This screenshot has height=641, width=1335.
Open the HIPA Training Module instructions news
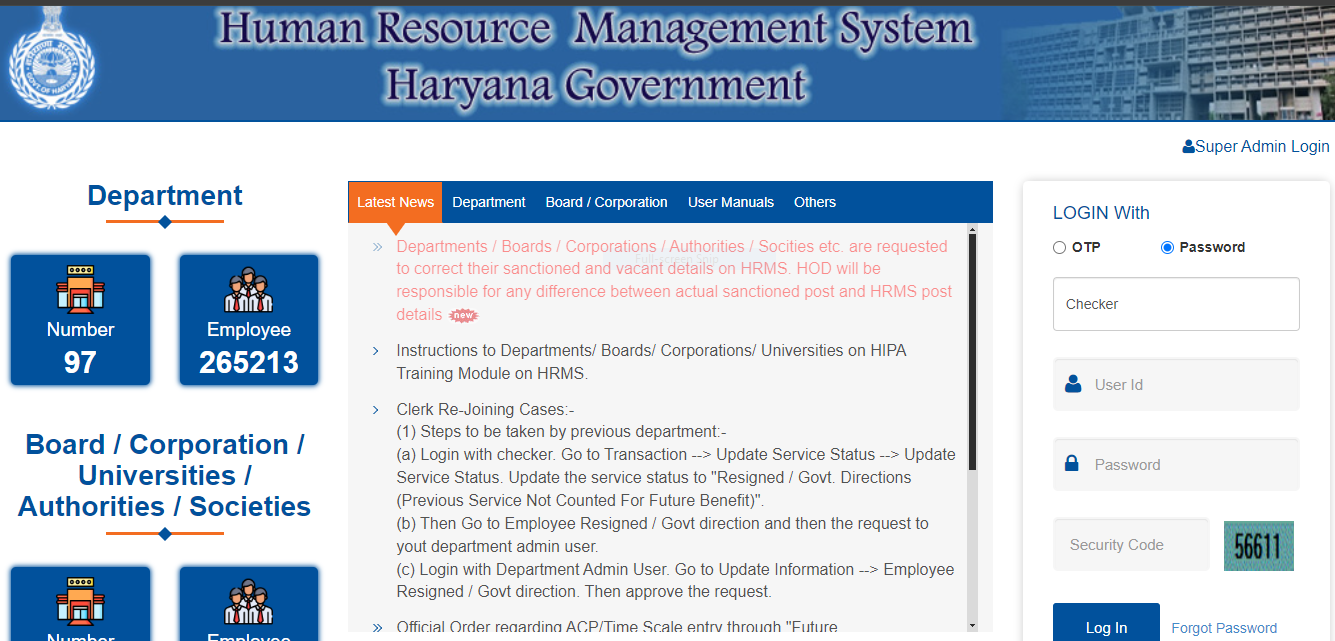[x=651, y=362]
